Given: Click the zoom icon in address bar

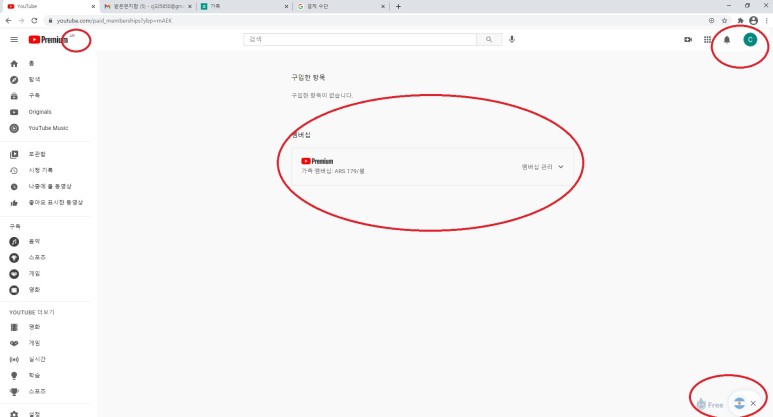Looking at the screenshot, I should tap(711, 21).
